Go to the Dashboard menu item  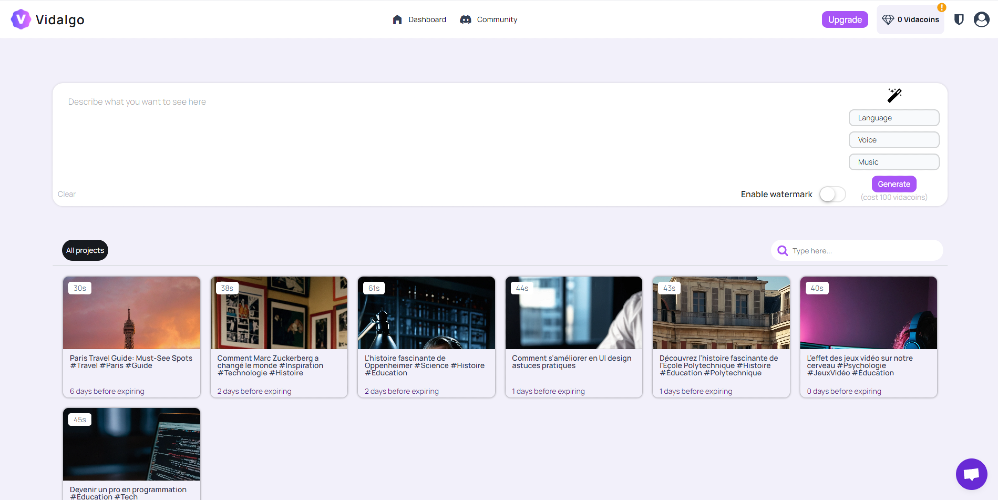pos(419,20)
